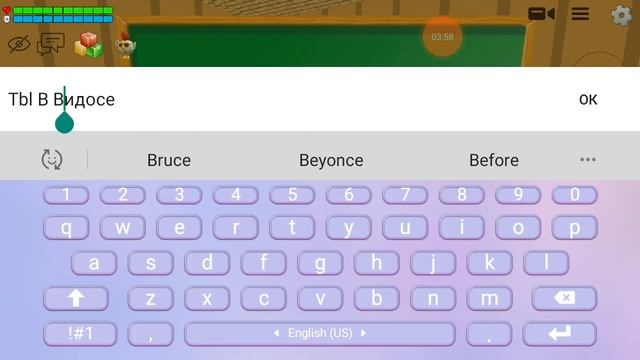Delete a character with the backspace key
This screenshot has height=360, width=640.
tap(564, 298)
